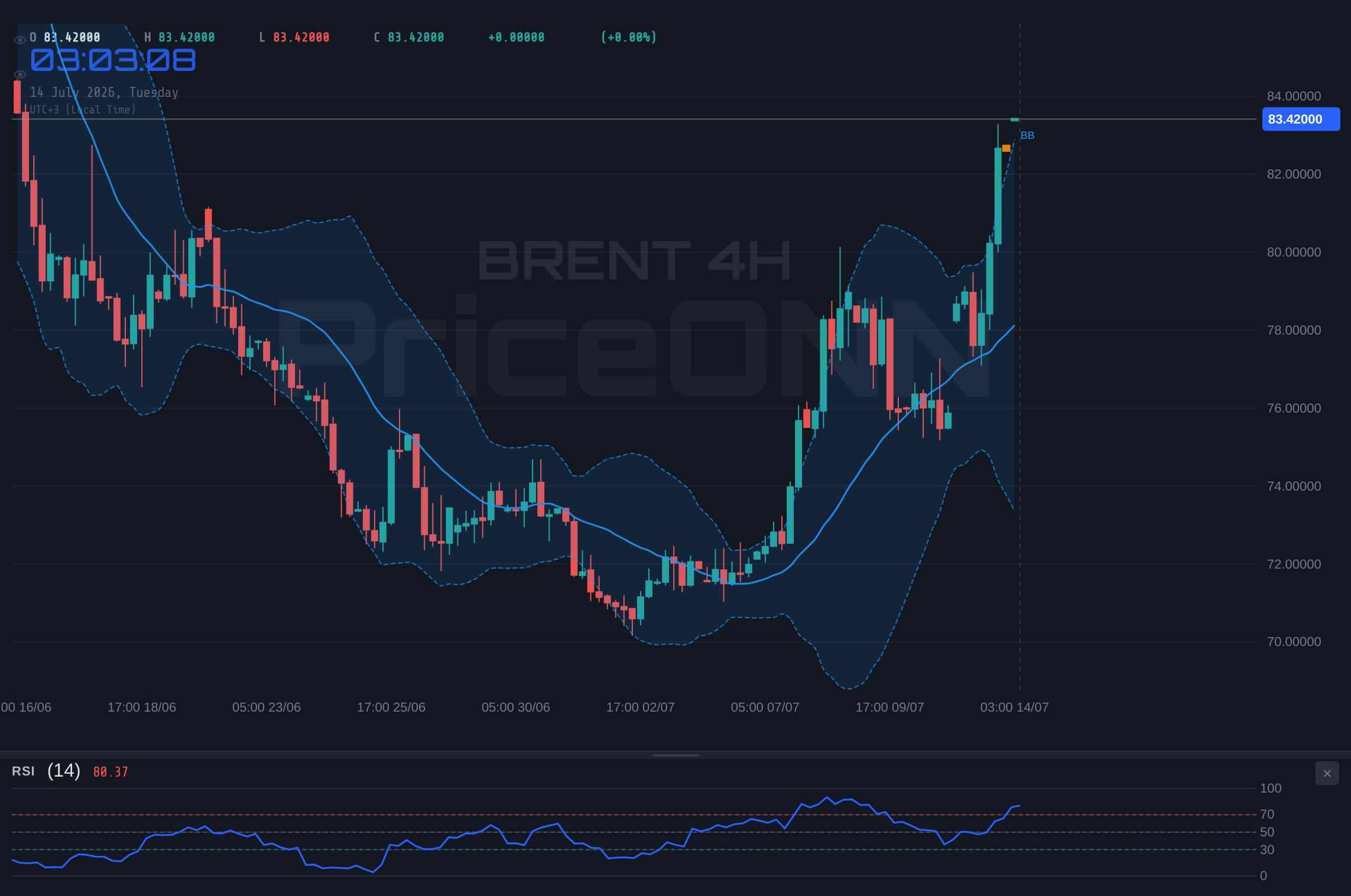Click the date text 14 July 2026, Tuesday
The image size is (1351, 896).
point(104,93)
